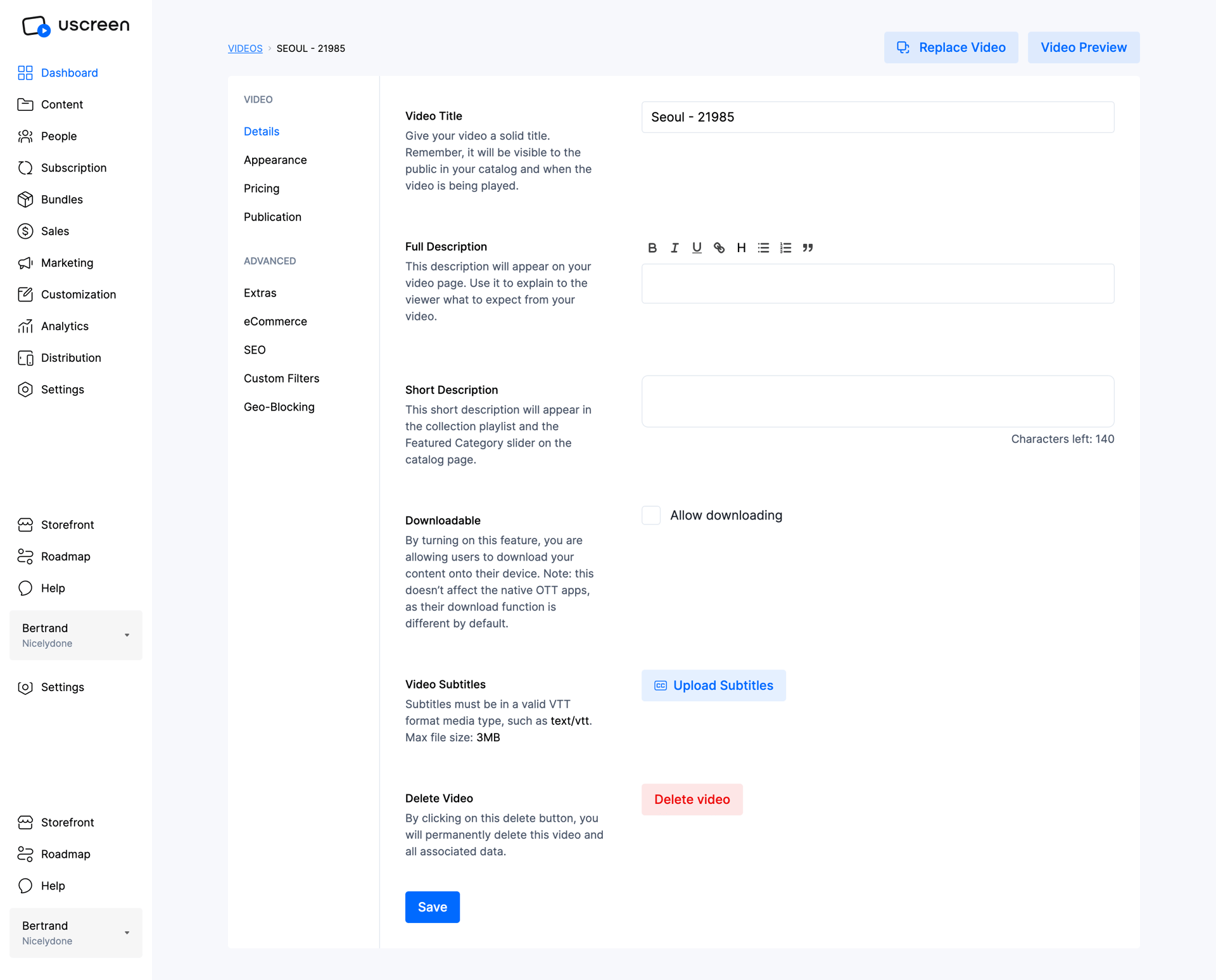The height and width of the screenshot is (980, 1216).
Task: Toggle bold formatting in the description toolbar
Action: tap(652, 248)
